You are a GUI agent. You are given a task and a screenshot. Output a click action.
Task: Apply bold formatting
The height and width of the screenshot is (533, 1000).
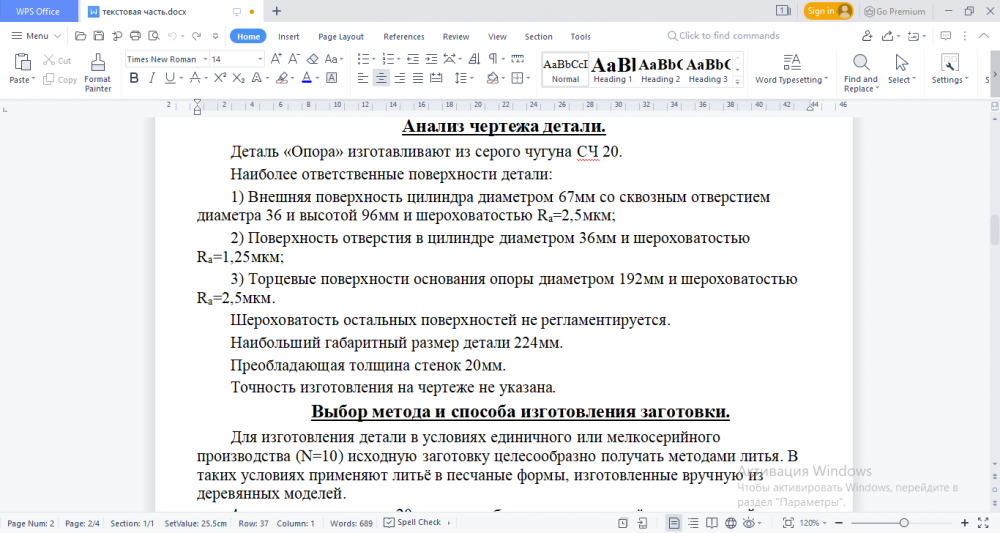pyautogui.click(x=134, y=78)
